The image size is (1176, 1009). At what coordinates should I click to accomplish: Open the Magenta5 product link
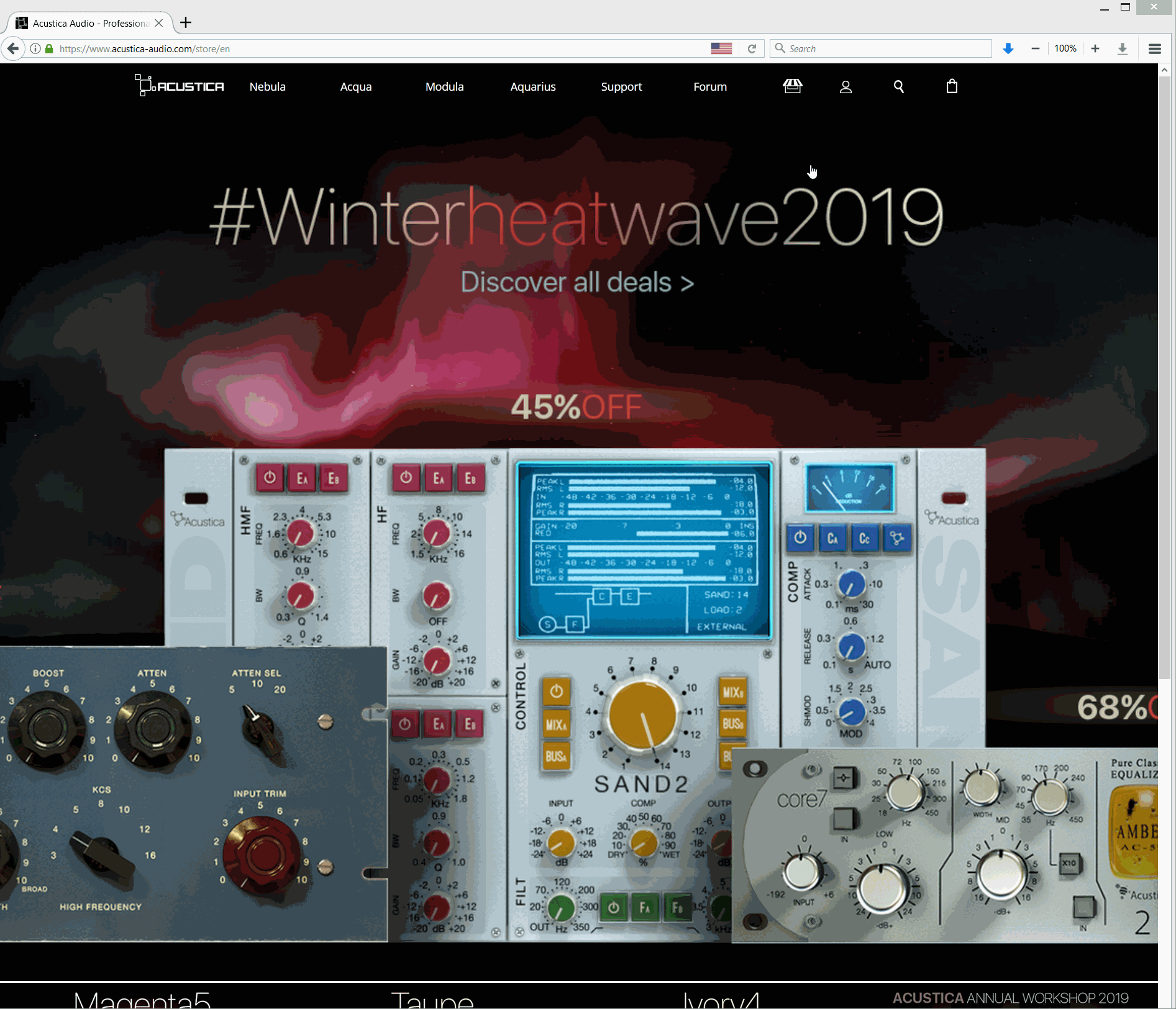pos(142,999)
